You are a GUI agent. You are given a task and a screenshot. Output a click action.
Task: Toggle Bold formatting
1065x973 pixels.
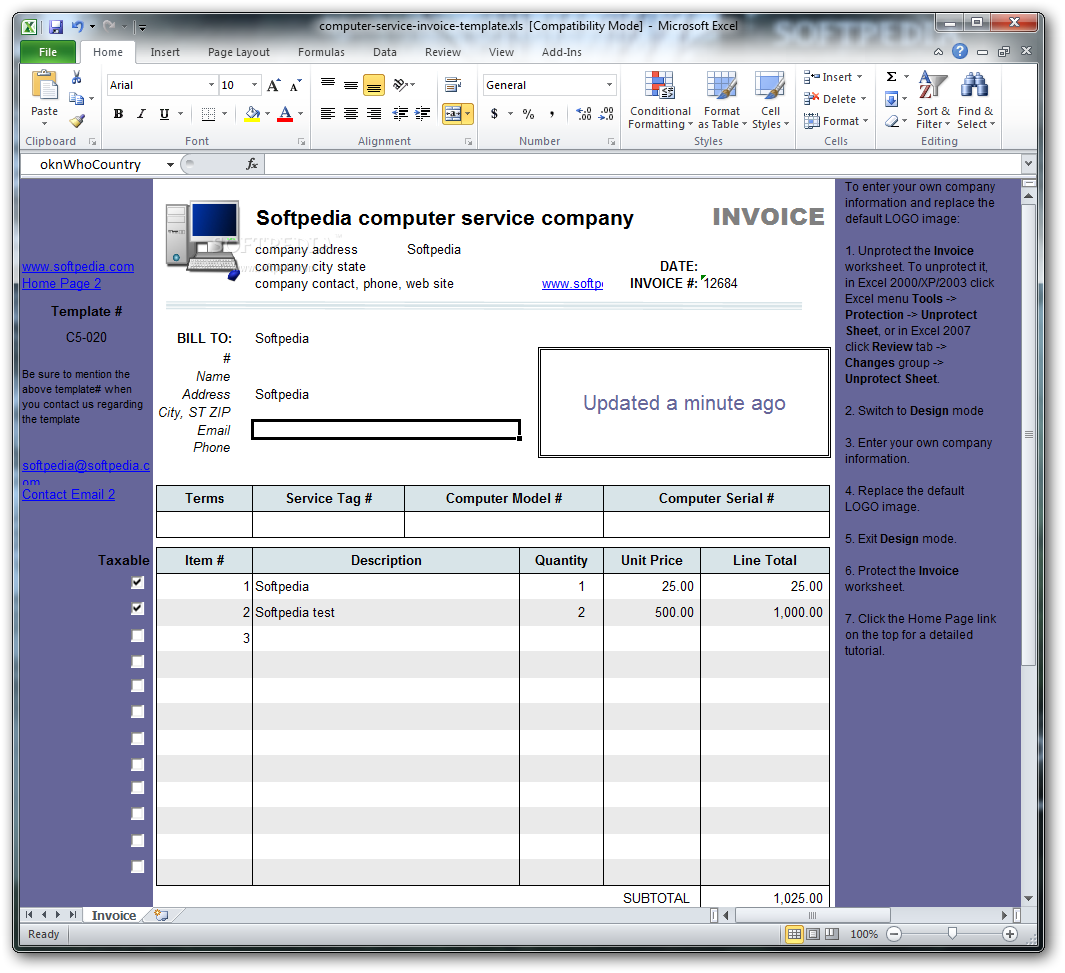[118, 114]
